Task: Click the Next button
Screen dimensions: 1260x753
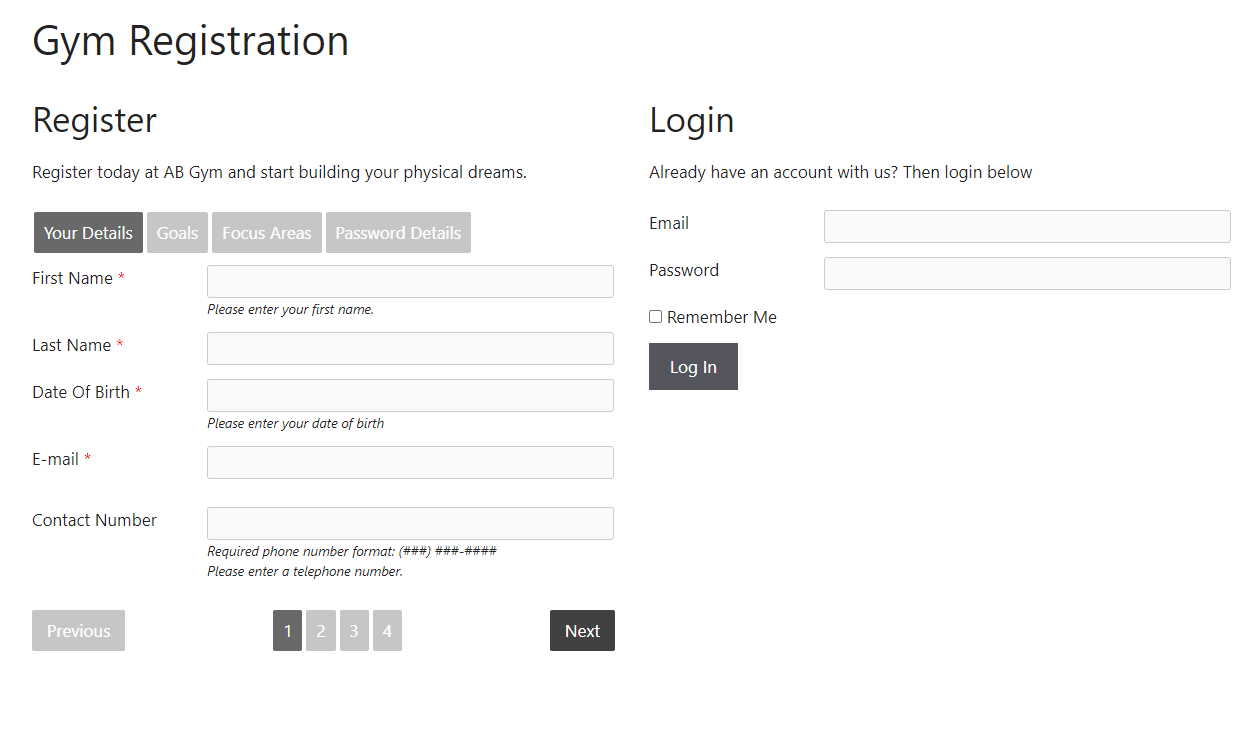Action: 582,631
